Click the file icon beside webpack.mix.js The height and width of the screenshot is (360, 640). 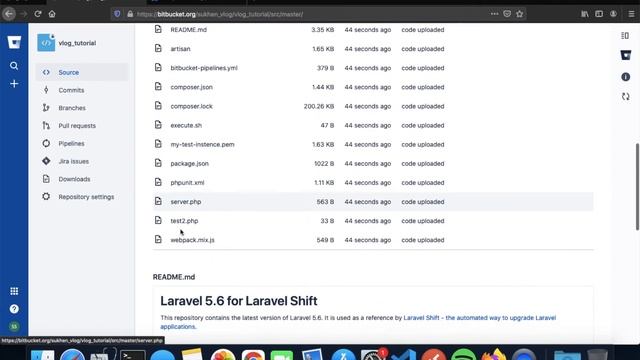coord(158,240)
